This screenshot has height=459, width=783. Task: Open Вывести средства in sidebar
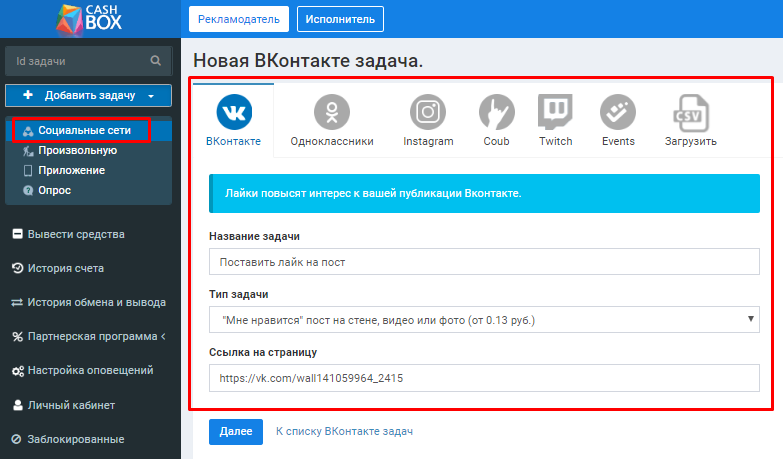coord(76,234)
